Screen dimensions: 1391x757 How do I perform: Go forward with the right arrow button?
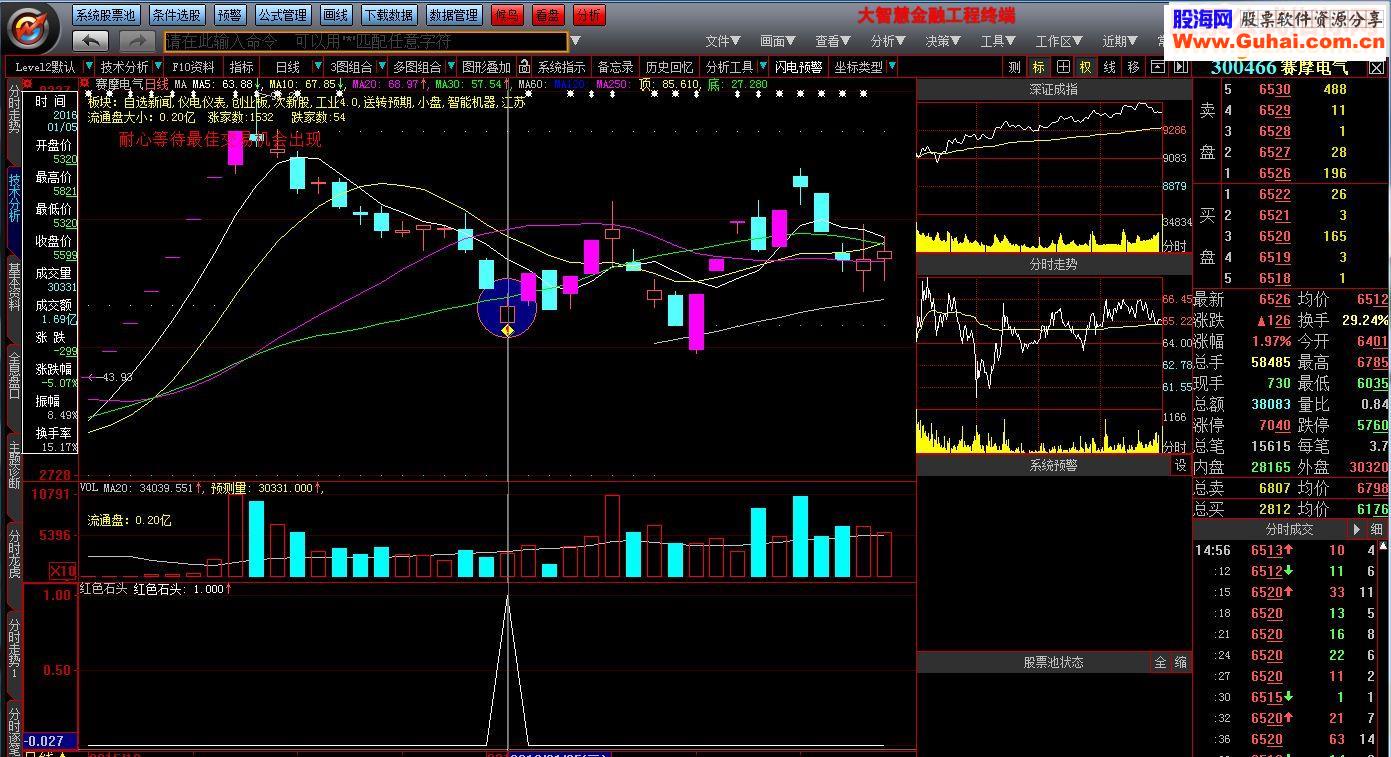136,41
